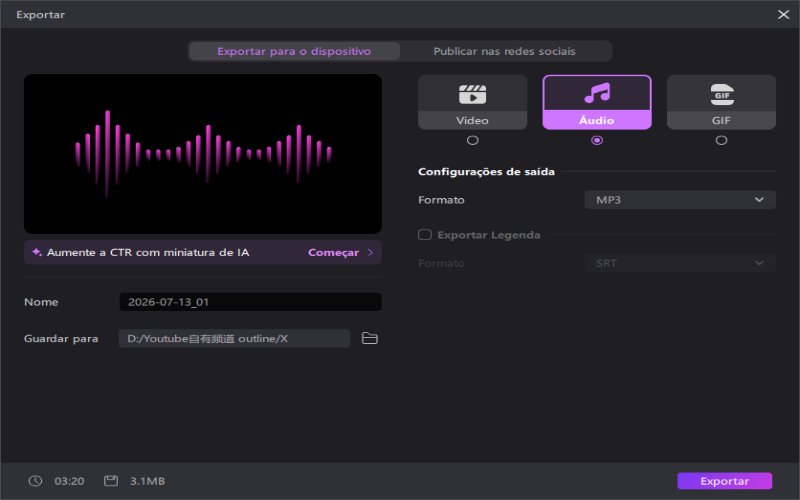This screenshot has width=800, height=500.
Task: Open the SRT subtitle format dropdown
Action: tap(680, 263)
